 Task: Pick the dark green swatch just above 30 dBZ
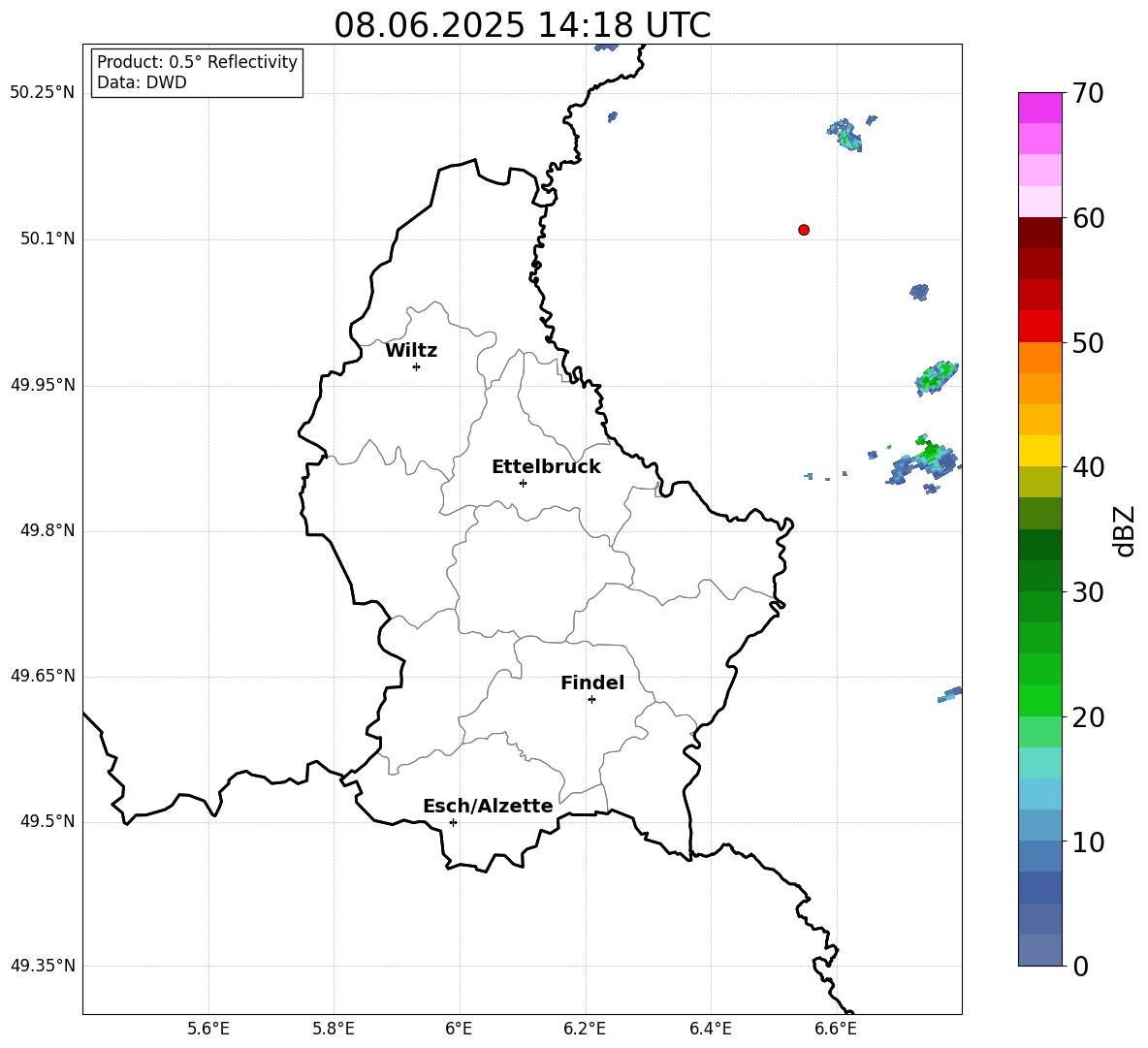click(1039, 576)
